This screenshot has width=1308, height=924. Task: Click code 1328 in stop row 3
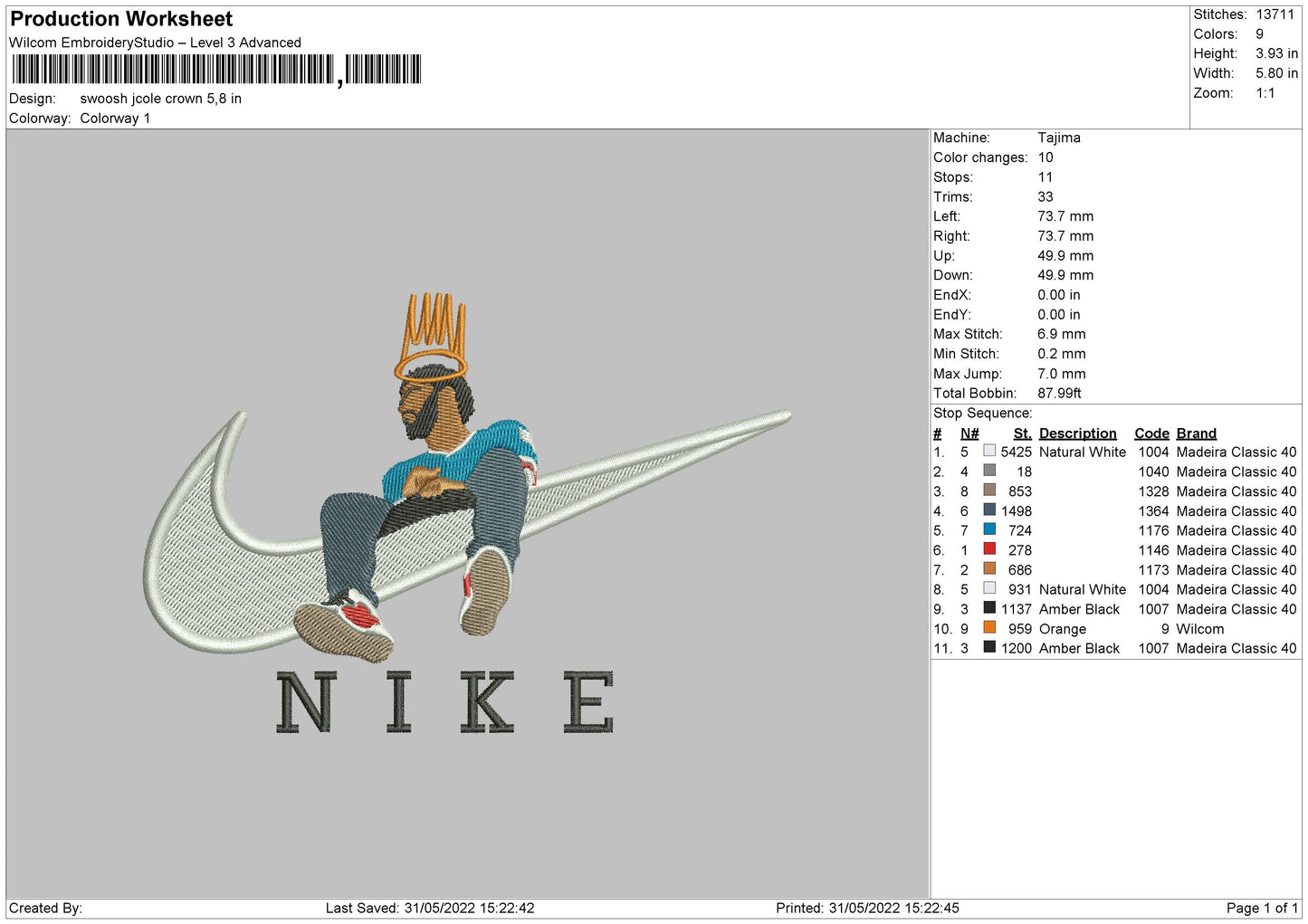click(x=1153, y=491)
